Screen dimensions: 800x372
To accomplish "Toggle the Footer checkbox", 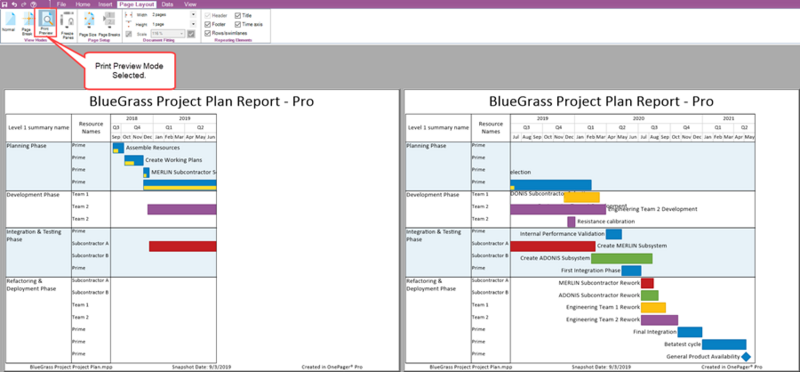I will pos(208,24).
